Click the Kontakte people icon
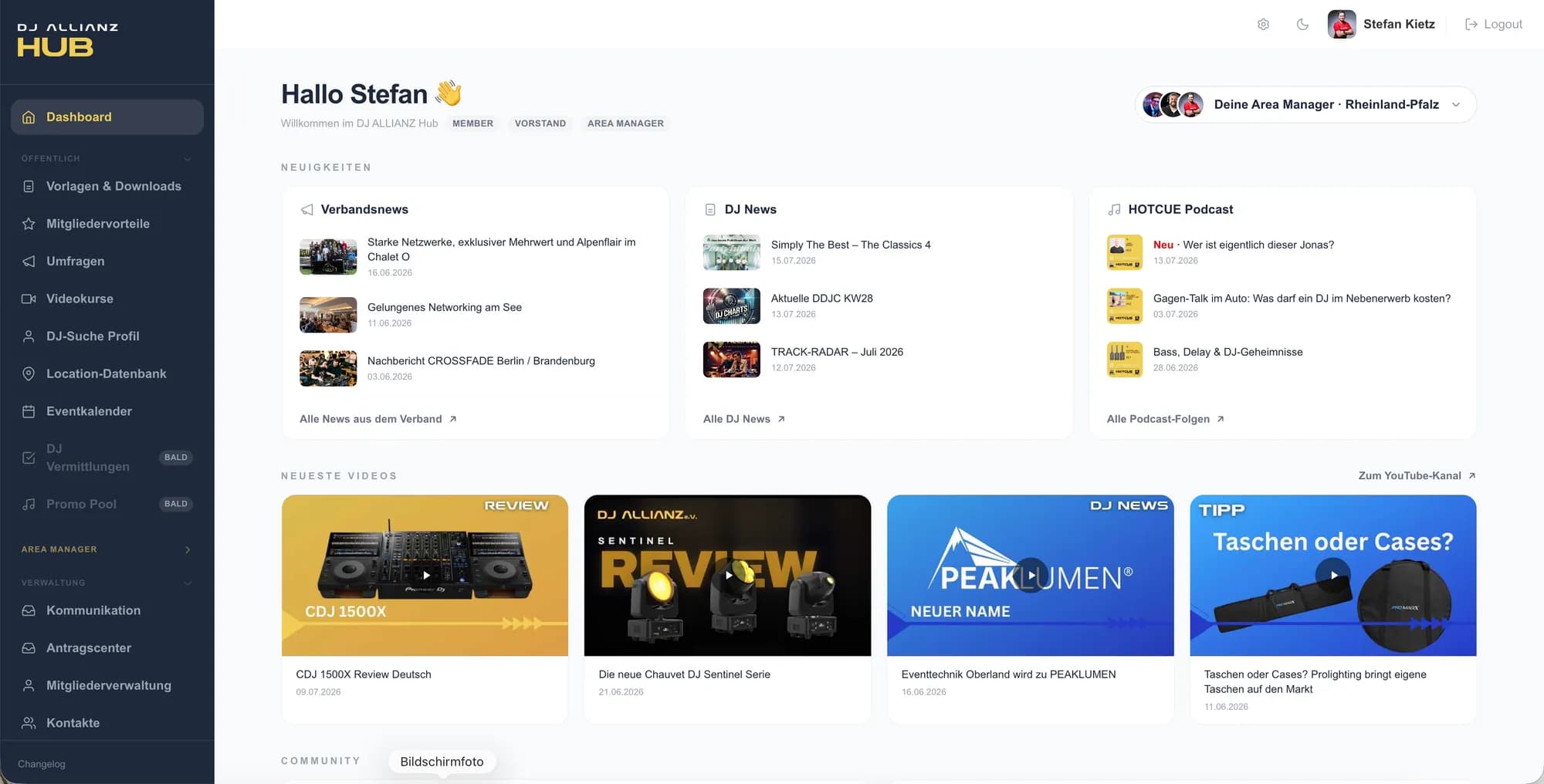 [x=29, y=723]
